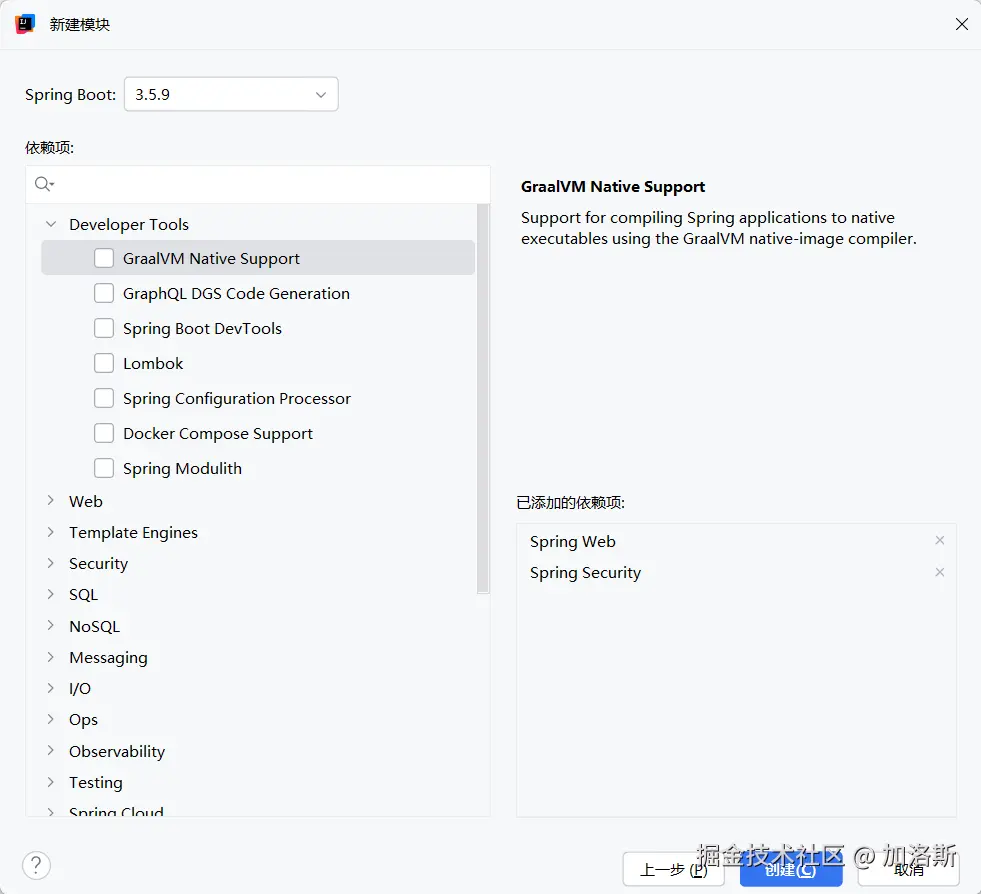Expand the NoSQL category
The width and height of the screenshot is (981, 894).
coord(51,626)
